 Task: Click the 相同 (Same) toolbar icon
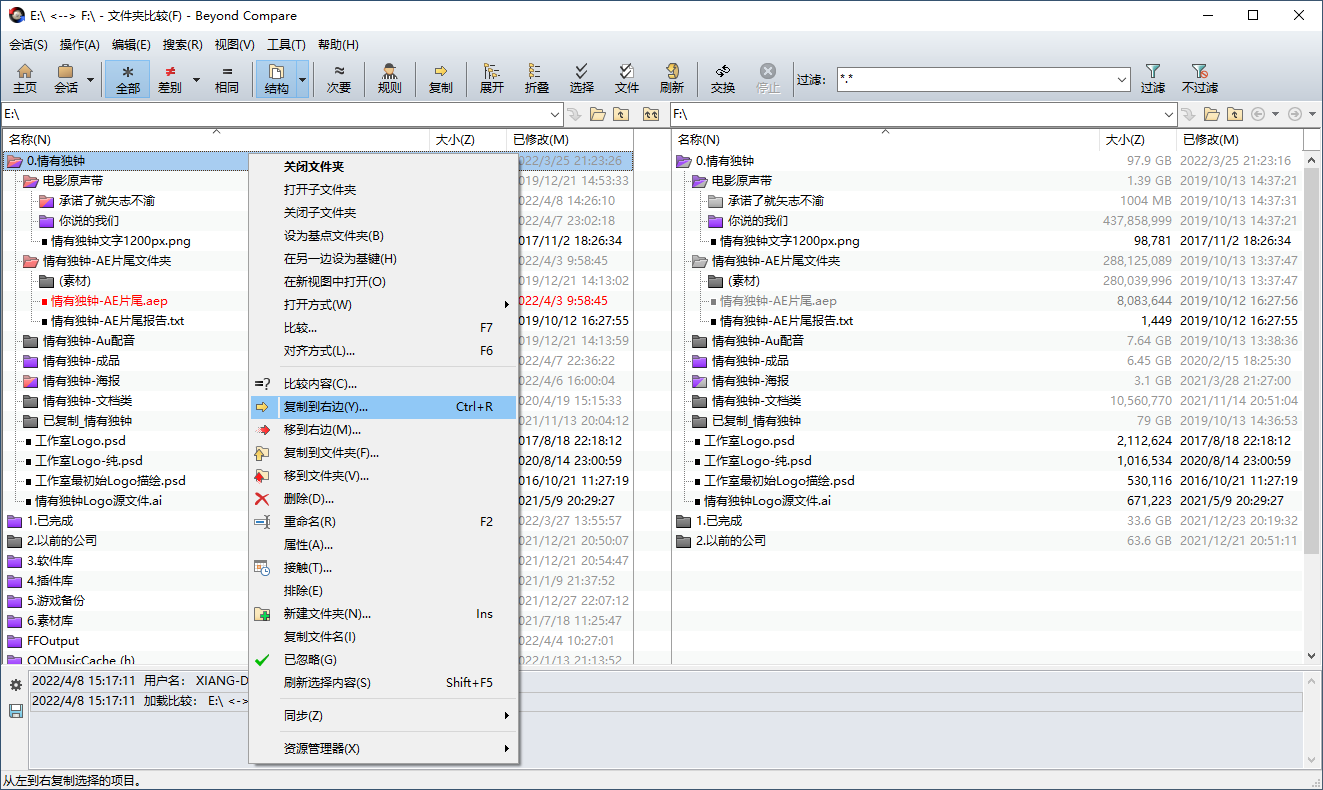tap(227, 78)
